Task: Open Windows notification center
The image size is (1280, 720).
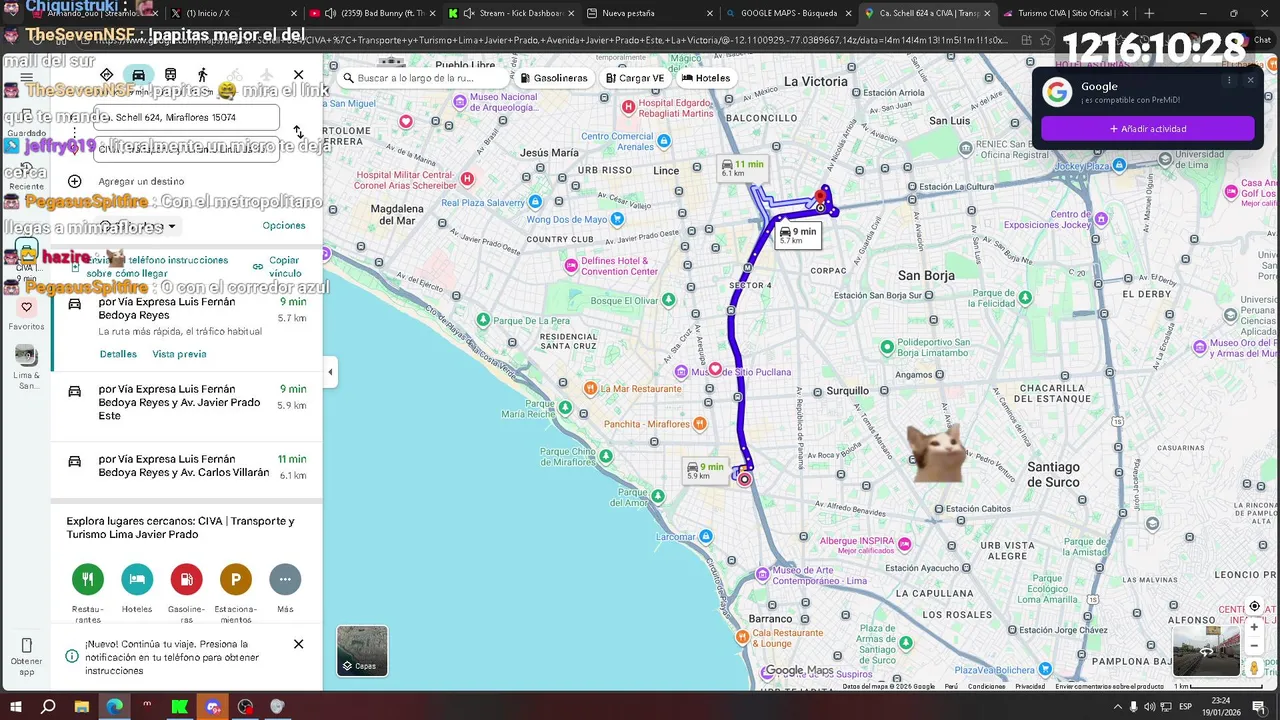Action: [1260, 706]
